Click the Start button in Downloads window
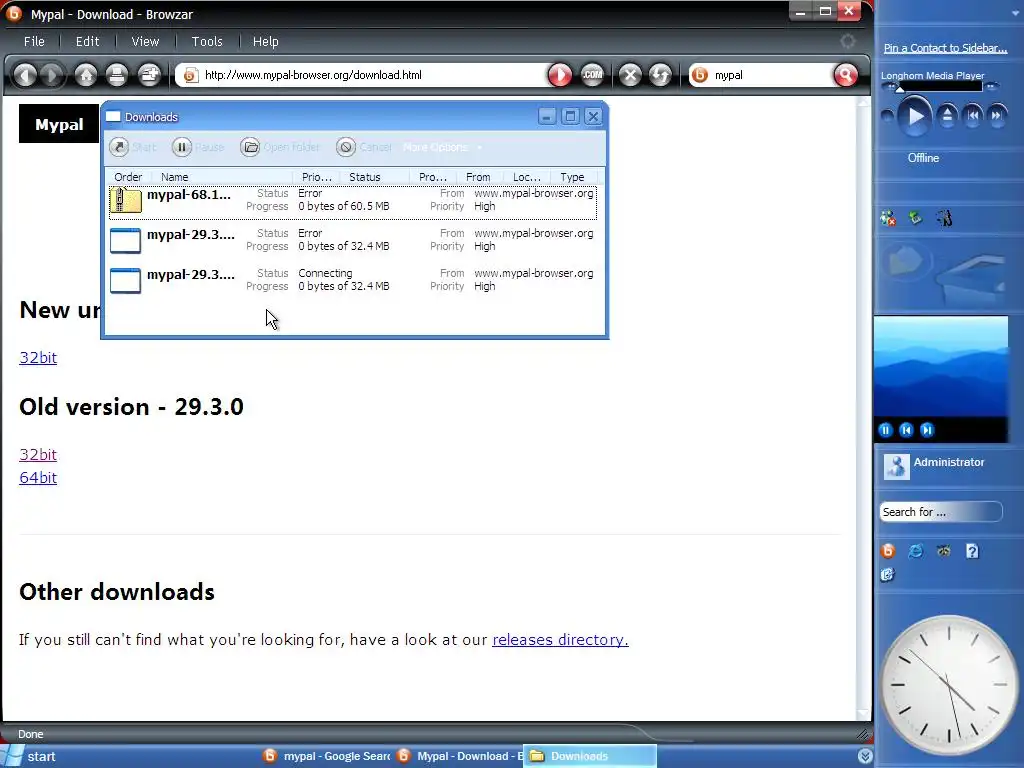The width and height of the screenshot is (1024, 768). point(133,147)
